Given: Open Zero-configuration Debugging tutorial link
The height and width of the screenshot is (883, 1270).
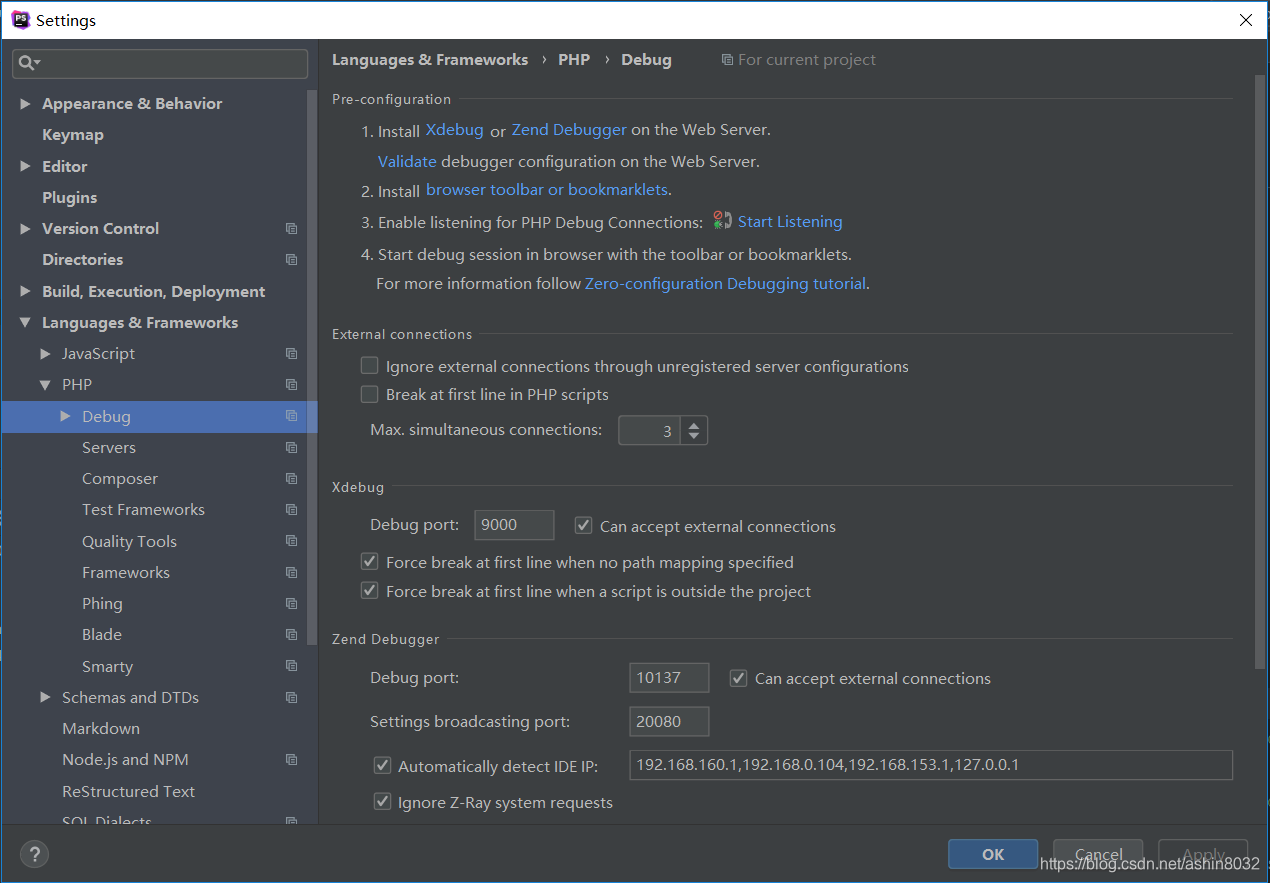Looking at the screenshot, I should (725, 284).
